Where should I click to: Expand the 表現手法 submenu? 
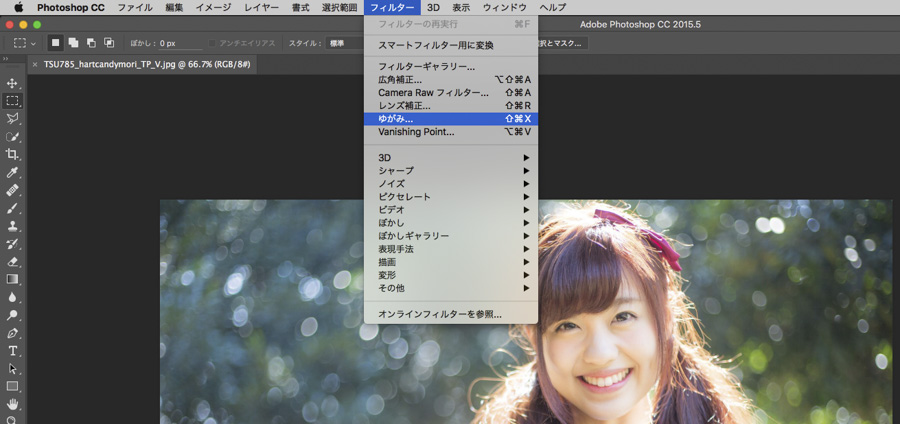(451, 249)
